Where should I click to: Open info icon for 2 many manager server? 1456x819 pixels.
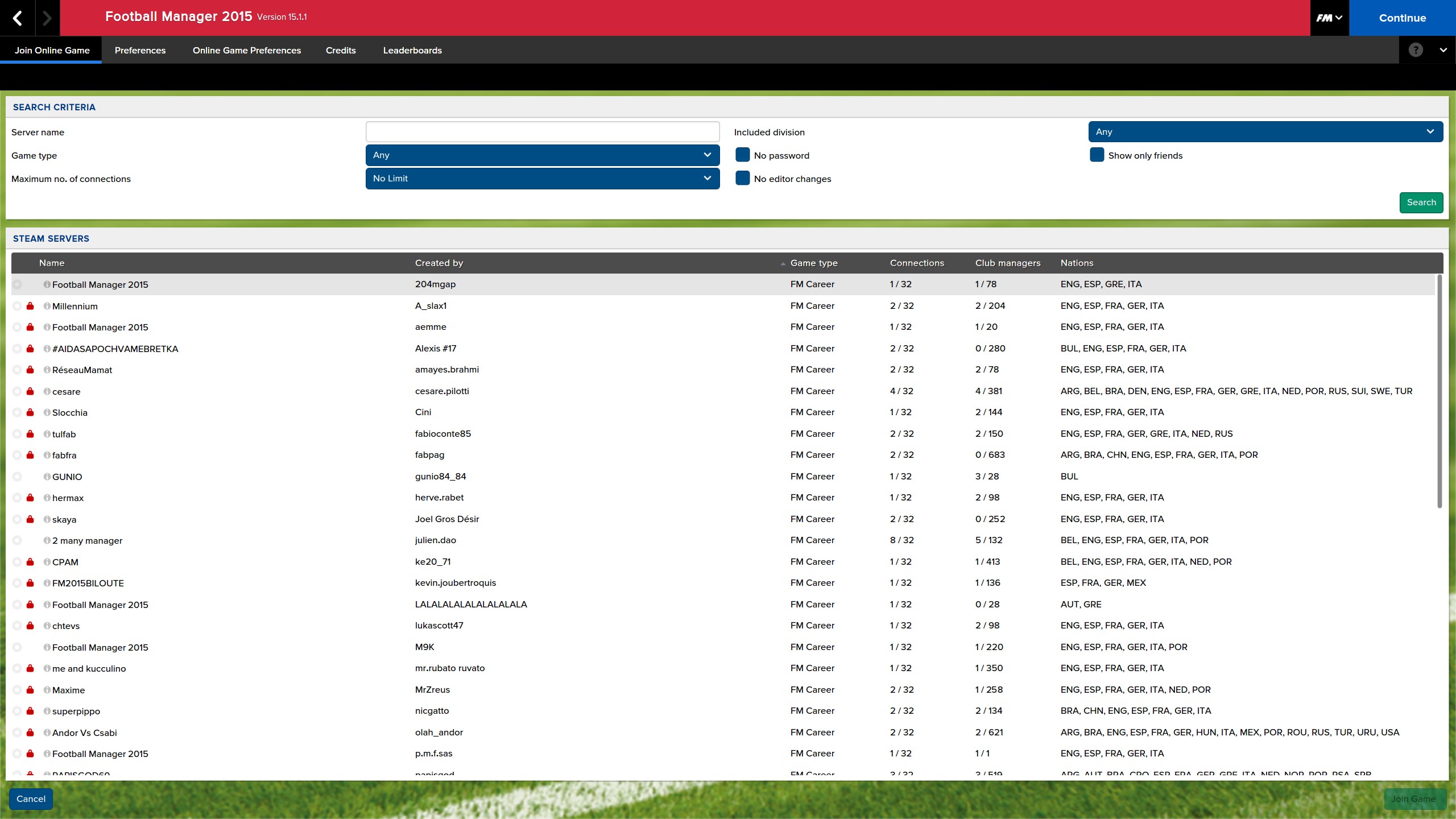click(47, 540)
